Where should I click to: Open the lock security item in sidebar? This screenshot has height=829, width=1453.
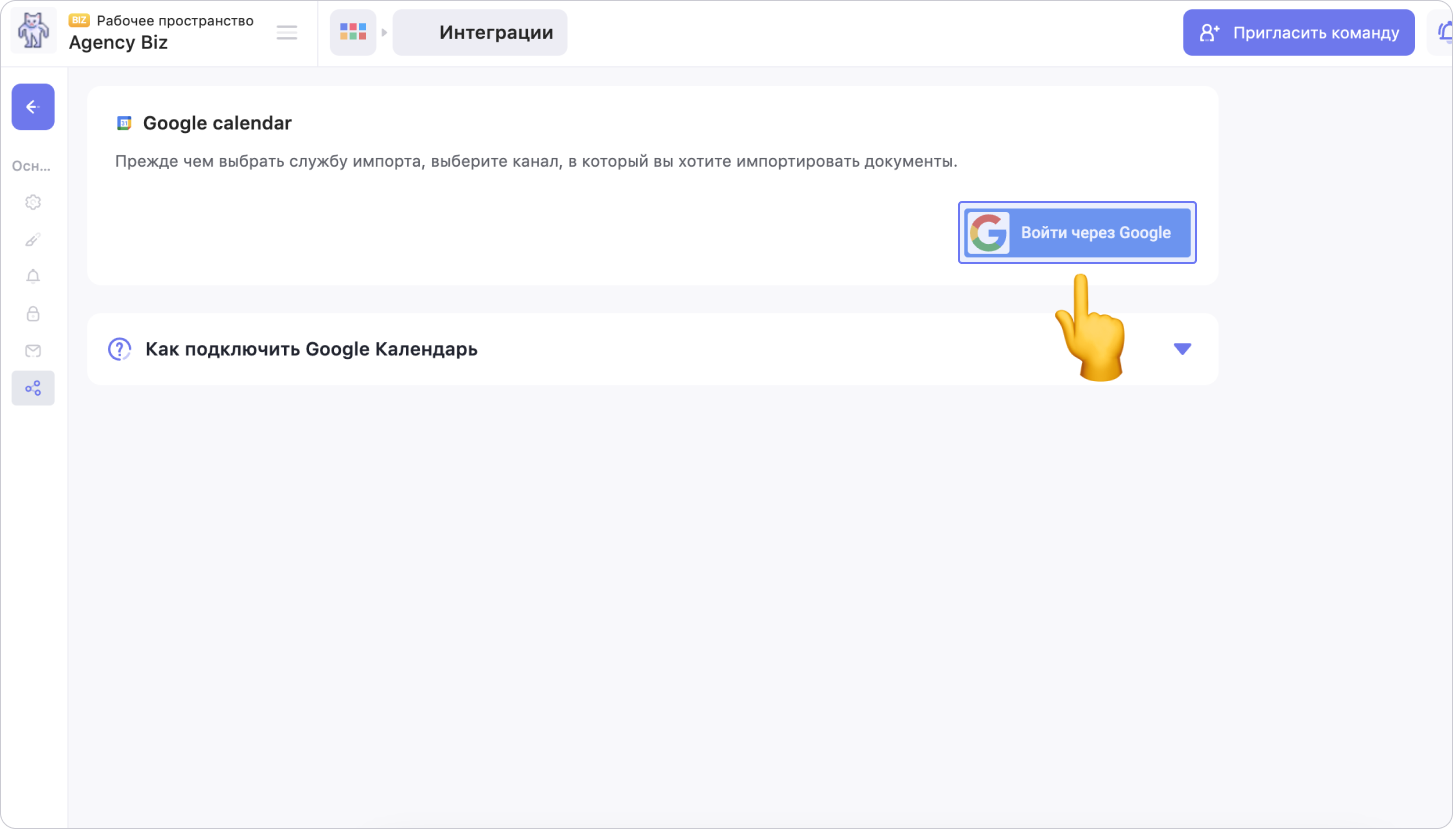pos(33,314)
